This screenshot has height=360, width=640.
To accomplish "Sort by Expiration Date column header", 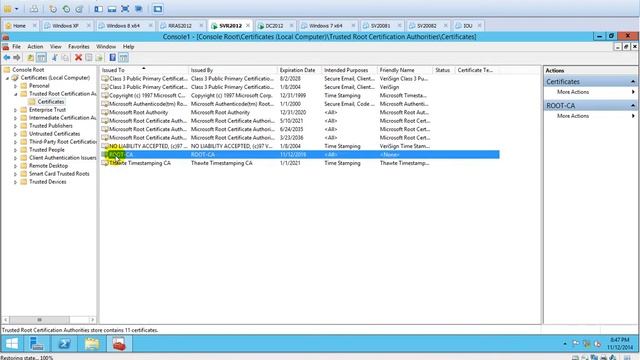I will pos(300,70).
